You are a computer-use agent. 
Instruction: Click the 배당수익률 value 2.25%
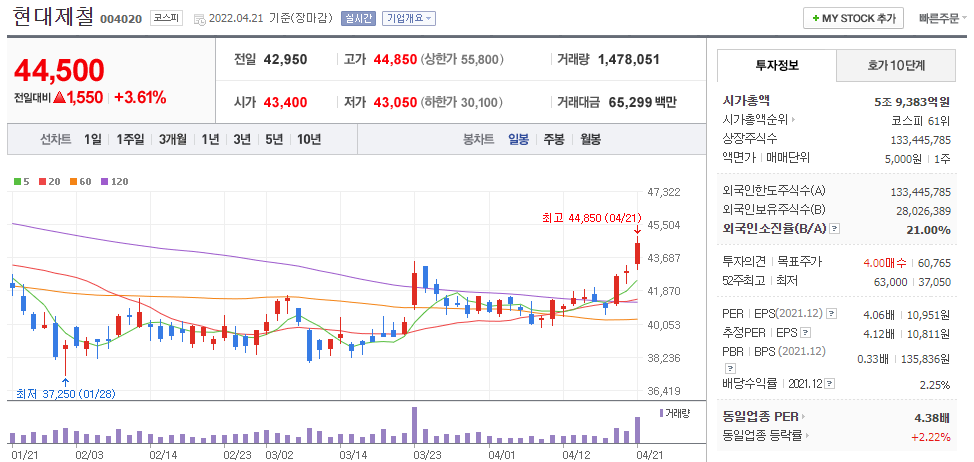point(935,384)
